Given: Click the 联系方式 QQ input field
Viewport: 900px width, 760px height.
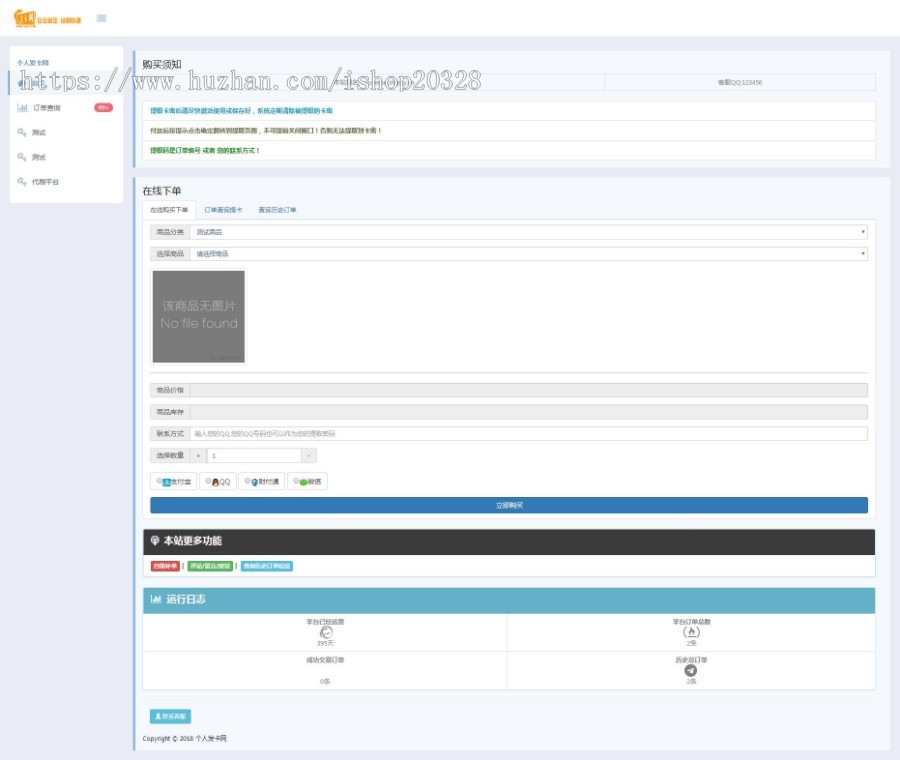Looking at the screenshot, I should click(x=528, y=434).
